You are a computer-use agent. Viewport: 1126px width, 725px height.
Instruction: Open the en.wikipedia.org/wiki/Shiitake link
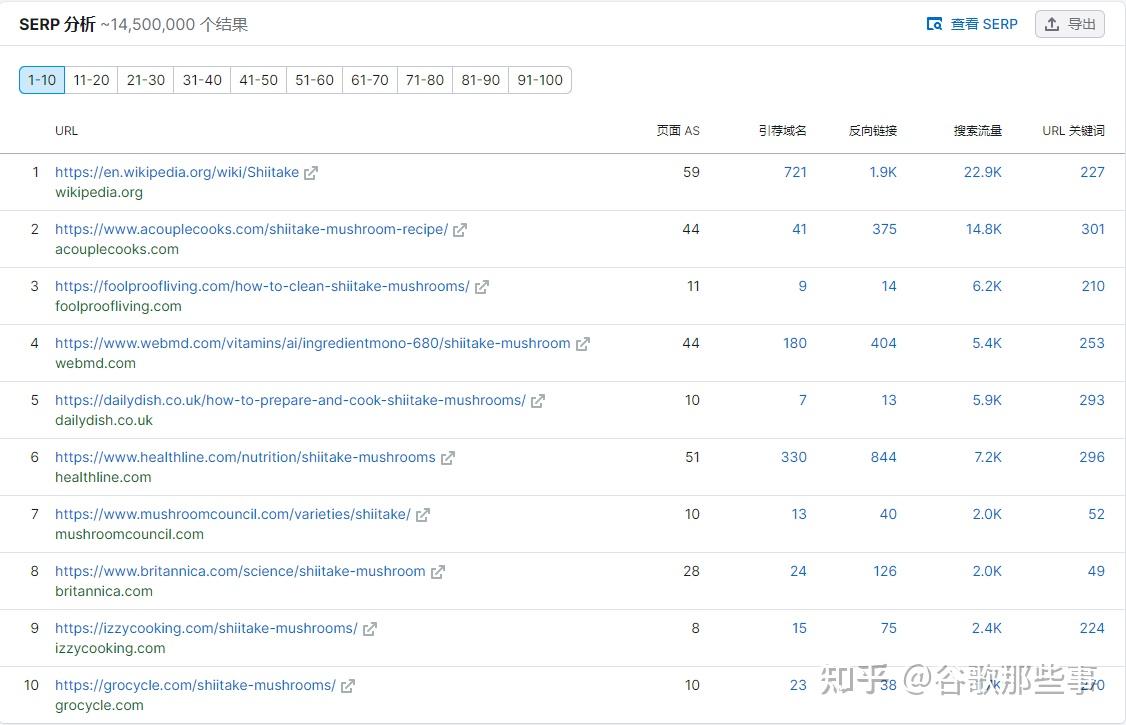[x=177, y=172]
